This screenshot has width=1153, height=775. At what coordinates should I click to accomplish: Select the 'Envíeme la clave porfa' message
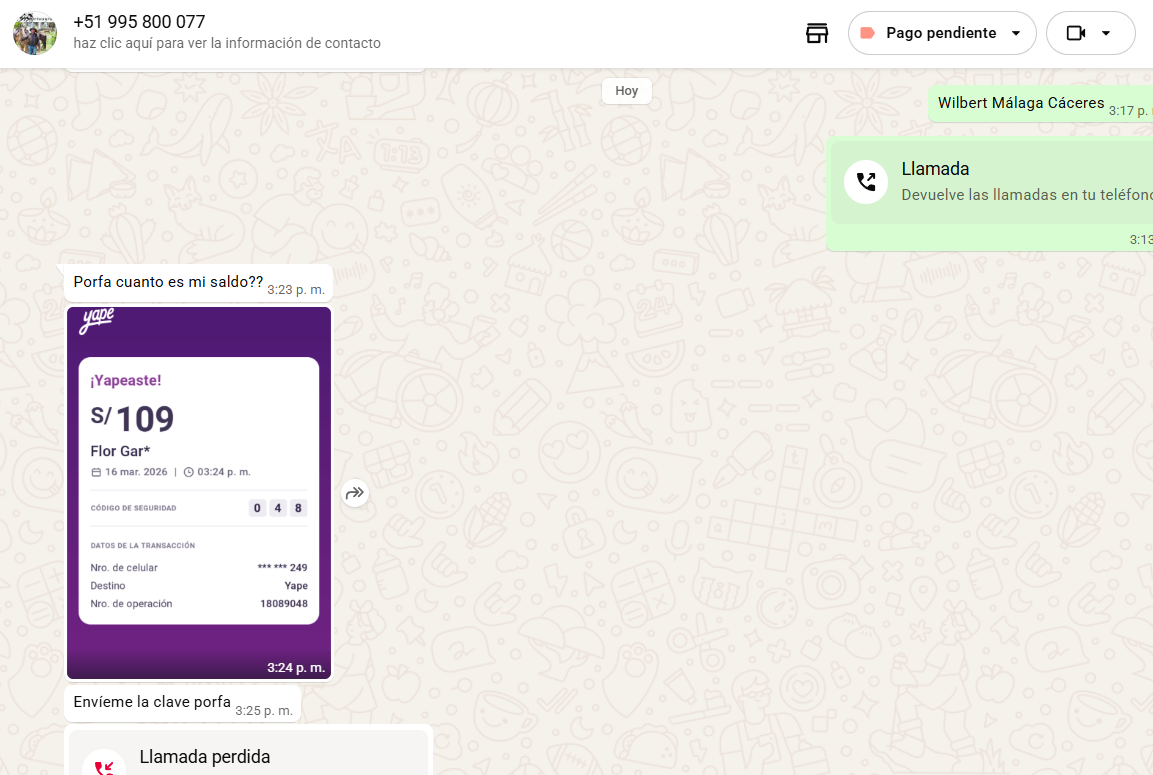(152, 702)
